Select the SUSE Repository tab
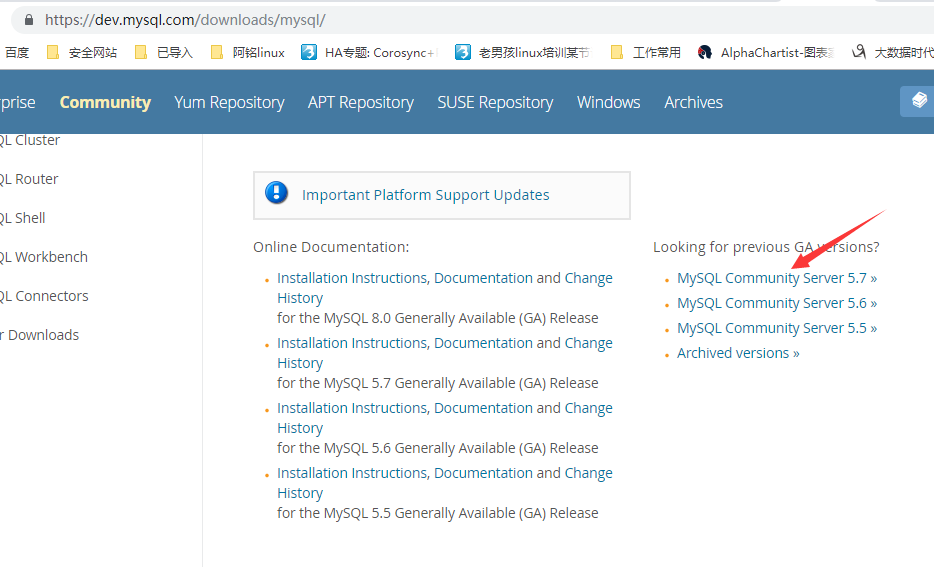This screenshot has width=934, height=567. tap(495, 102)
